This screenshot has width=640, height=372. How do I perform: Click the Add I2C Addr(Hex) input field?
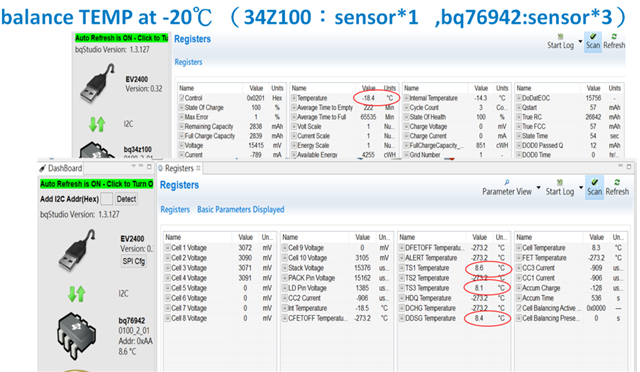click(107, 199)
